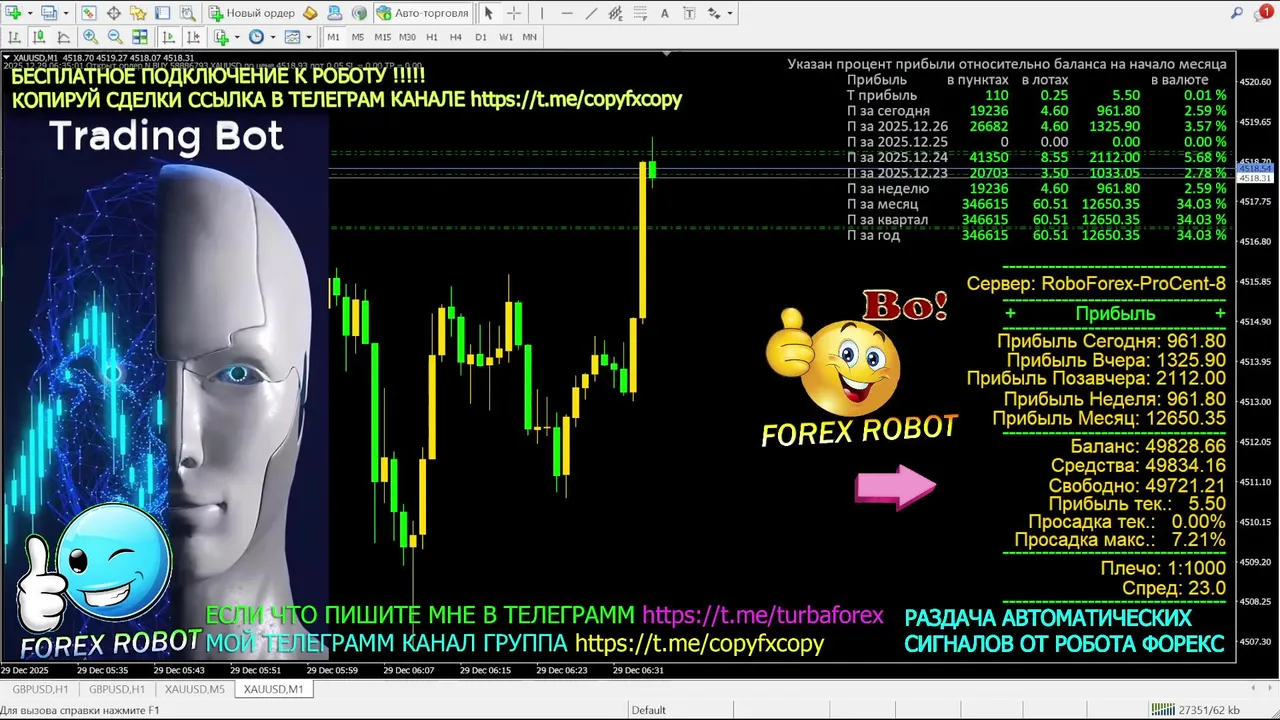Toggle the Авто-торговля button
1280x720 pixels.
click(x=422, y=13)
